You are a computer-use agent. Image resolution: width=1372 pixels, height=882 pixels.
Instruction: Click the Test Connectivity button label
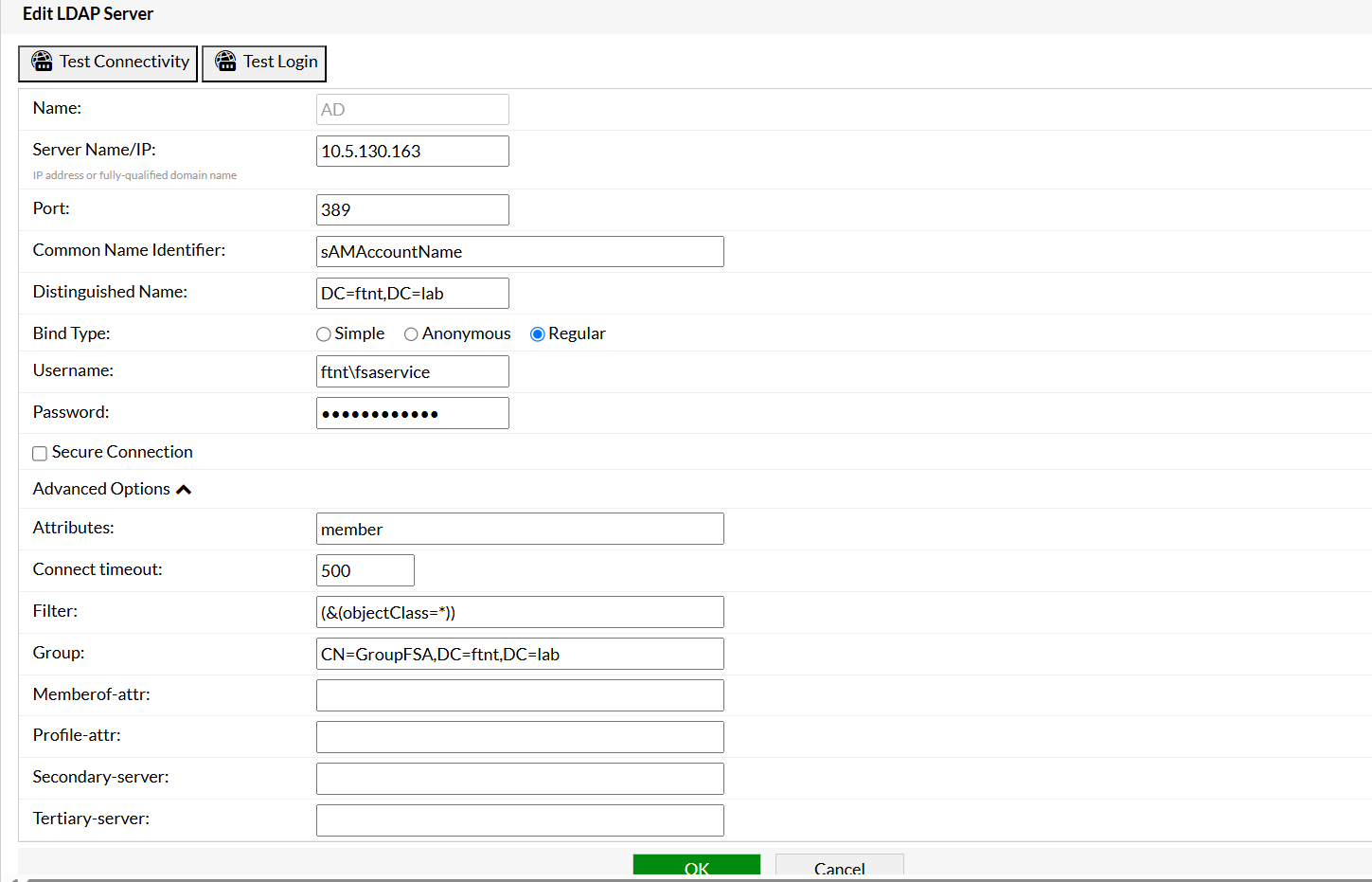[x=124, y=62]
